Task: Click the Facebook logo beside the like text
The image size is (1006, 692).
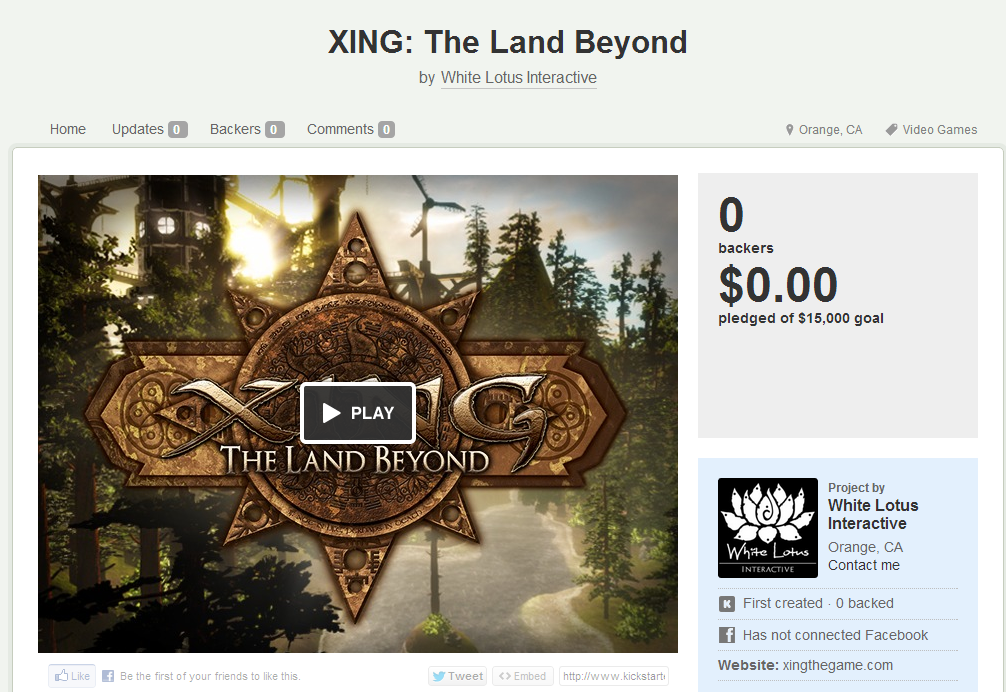Action: click(108, 676)
